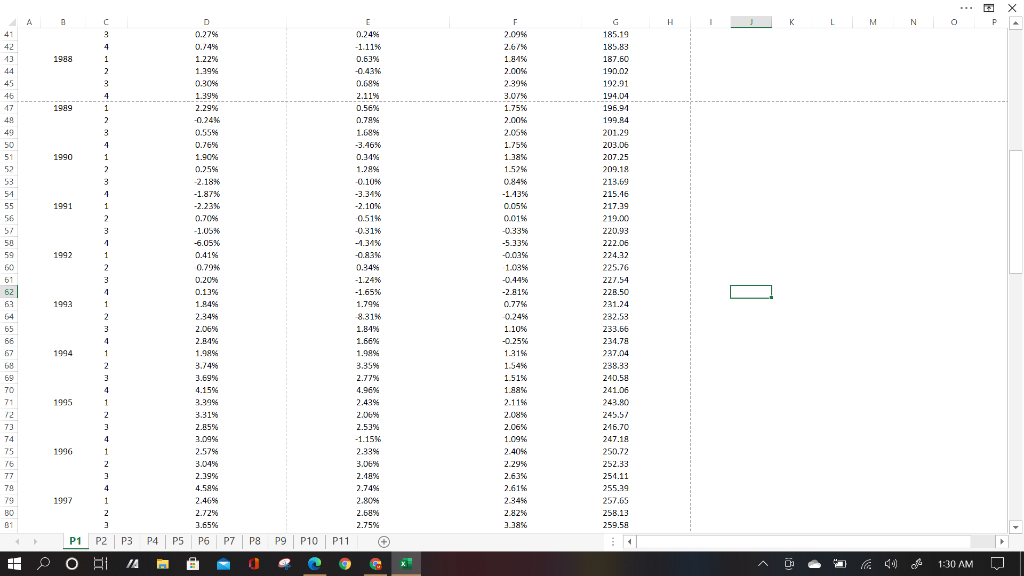Switch to sheet tab P5

[178, 541]
